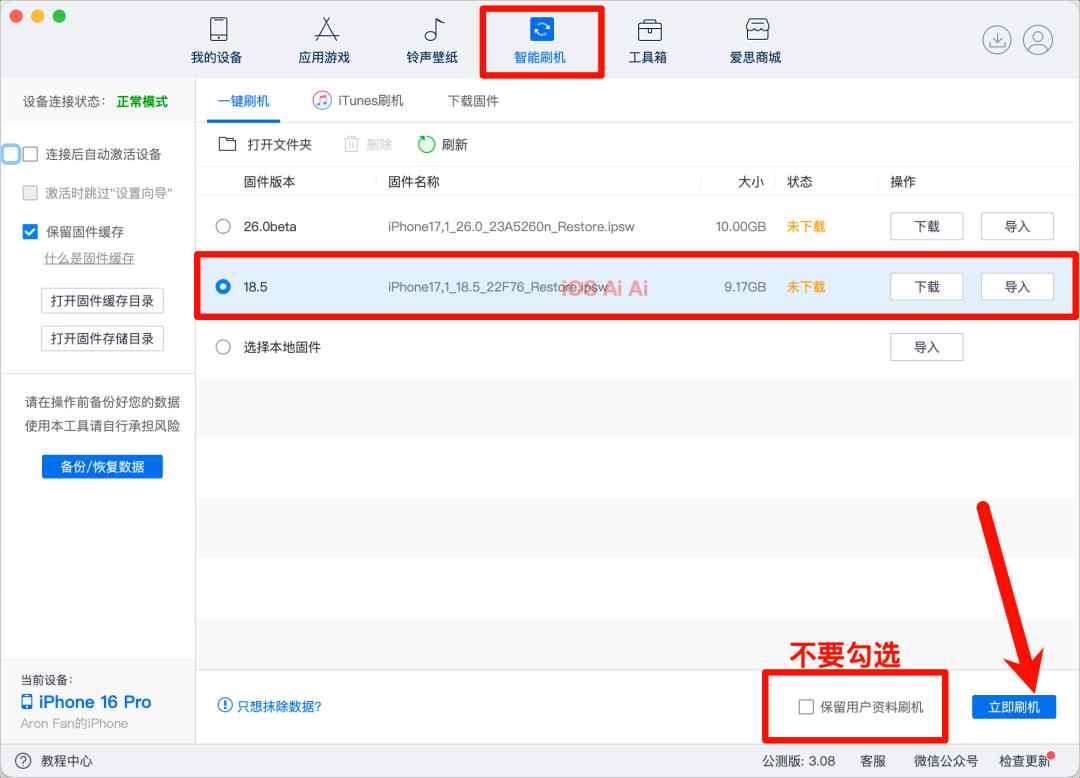Click the 10.00GB size cell
This screenshot has height=778, width=1080.
click(740, 227)
